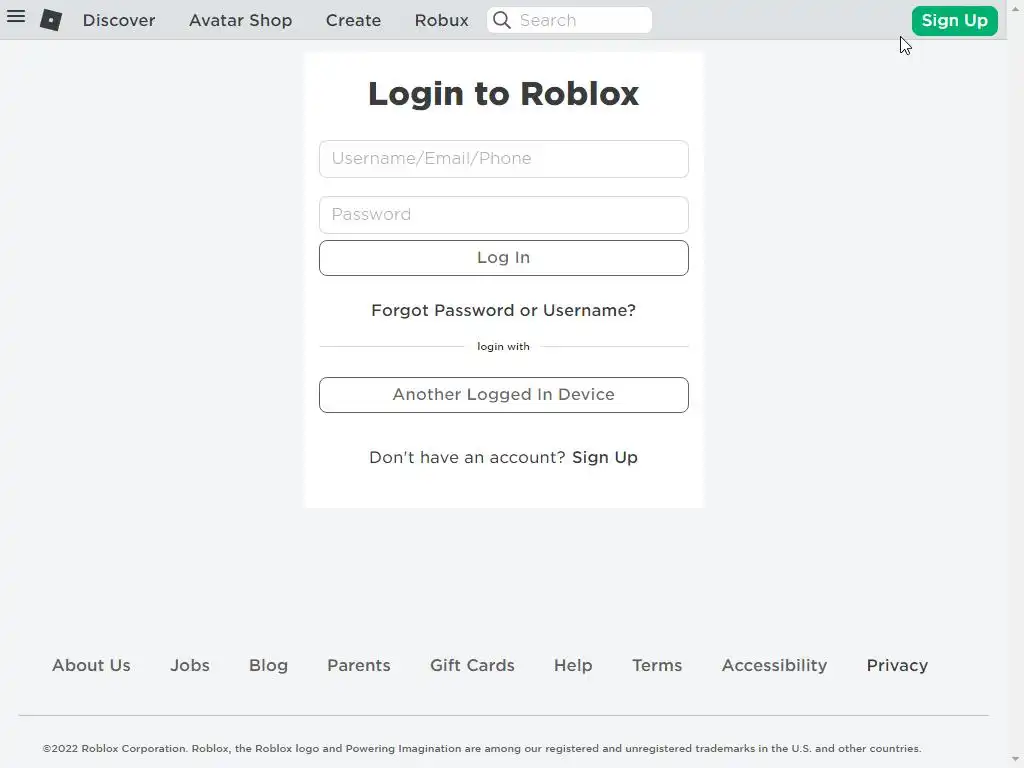
Task: Open Privacy footer link
Action: 897,665
